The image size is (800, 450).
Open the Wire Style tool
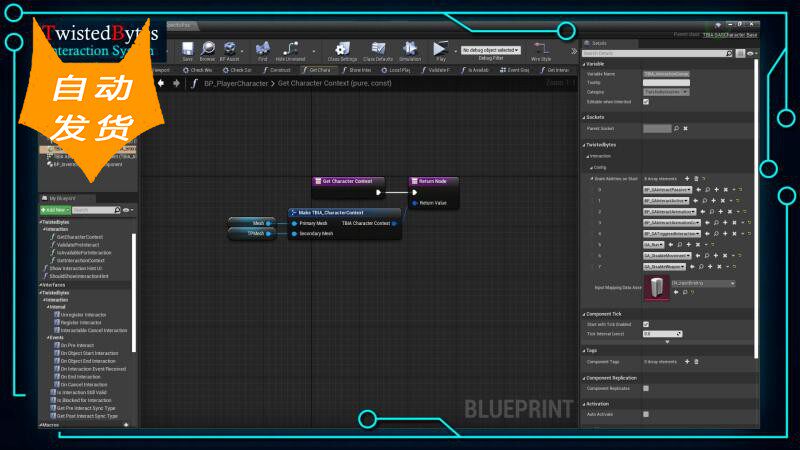[x=541, y=52]
